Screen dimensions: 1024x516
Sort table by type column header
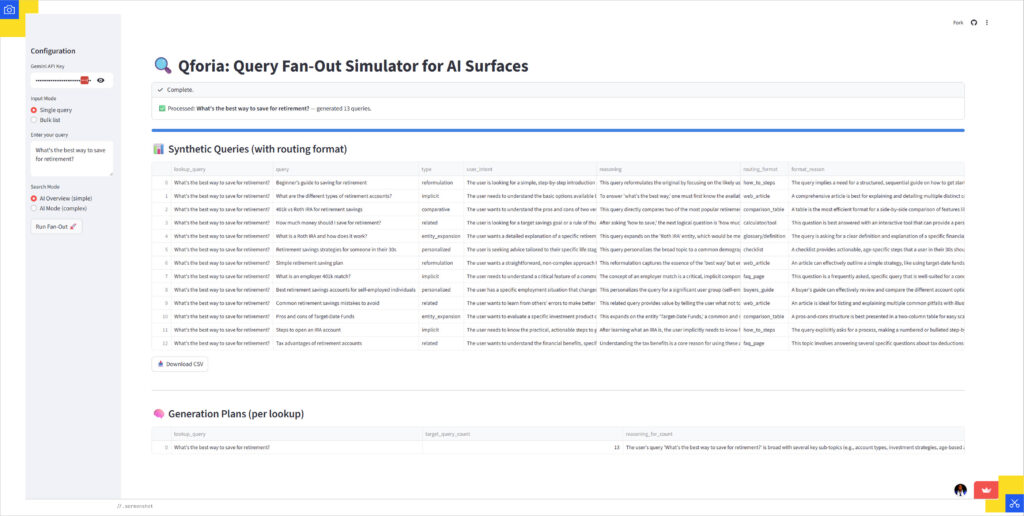427,169
